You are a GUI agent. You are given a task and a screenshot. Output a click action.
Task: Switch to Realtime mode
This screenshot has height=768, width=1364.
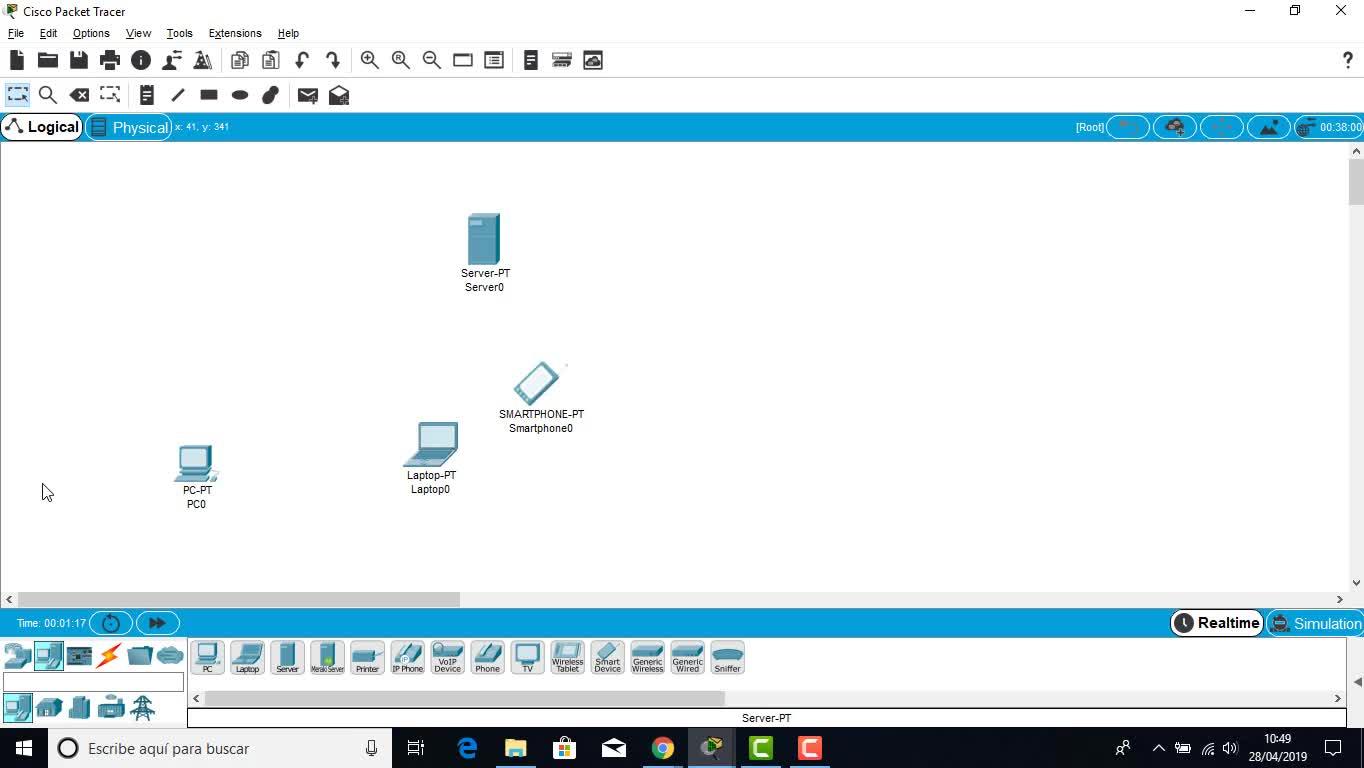click(1217, 623)
